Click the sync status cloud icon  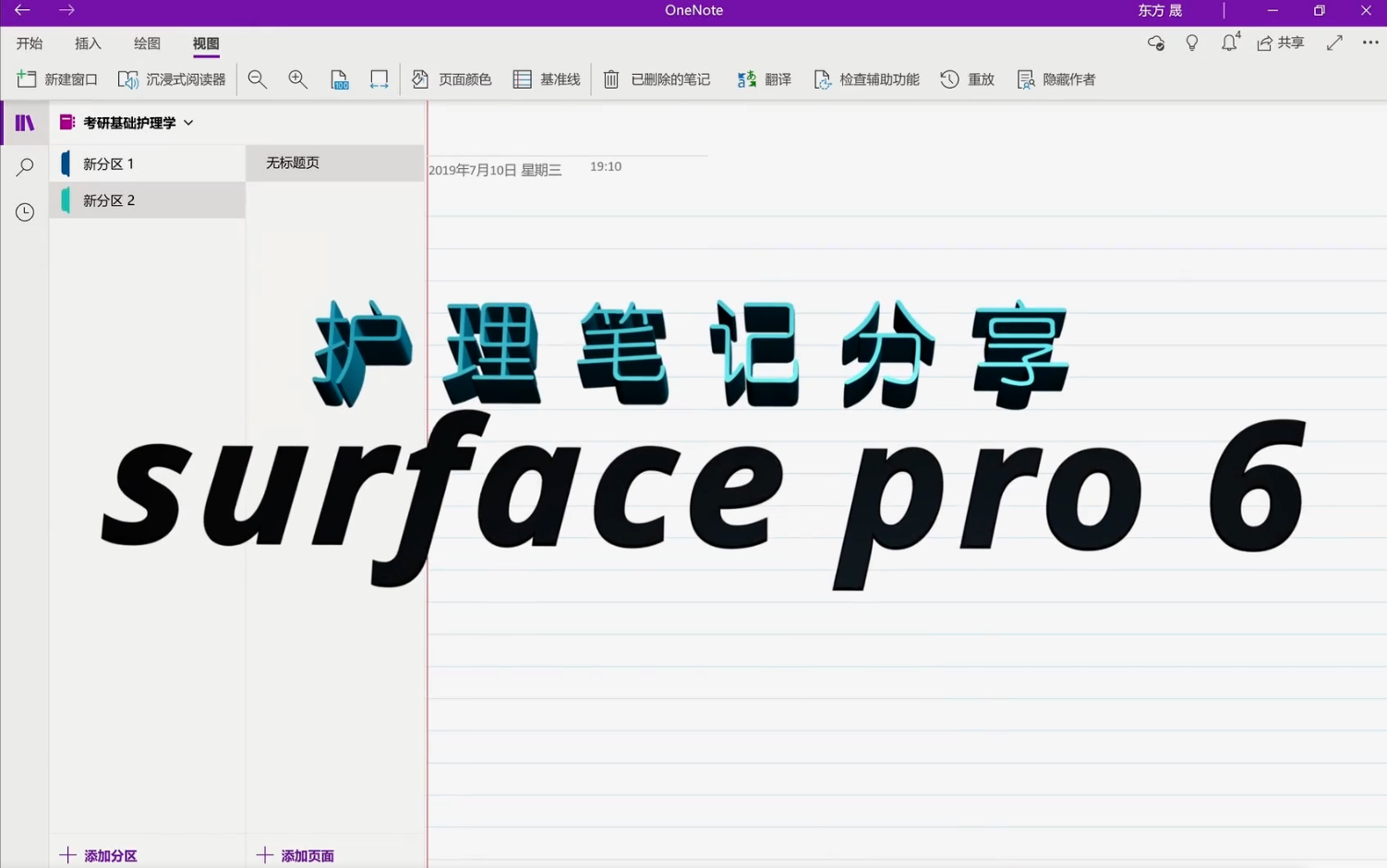1156,42
